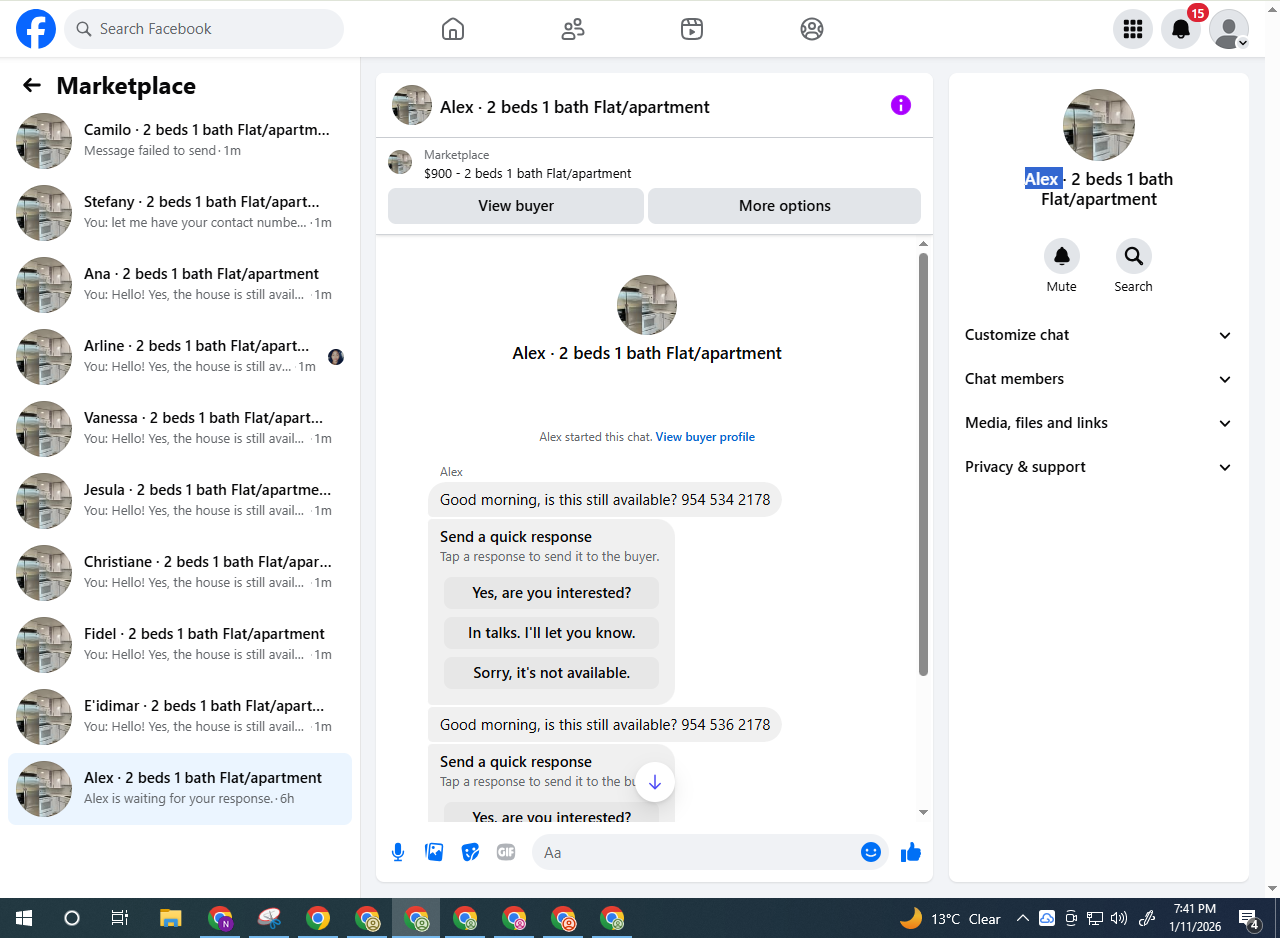Screen dimensions: 1280x938
Task: Open the Groups icon in top navigation
Action: click(812, 29)
